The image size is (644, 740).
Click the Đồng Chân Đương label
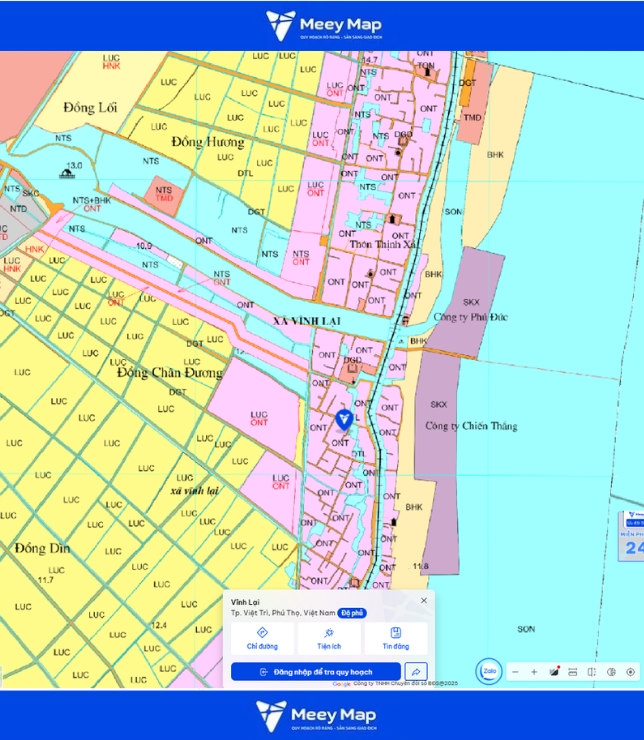(x=170, y=373)
